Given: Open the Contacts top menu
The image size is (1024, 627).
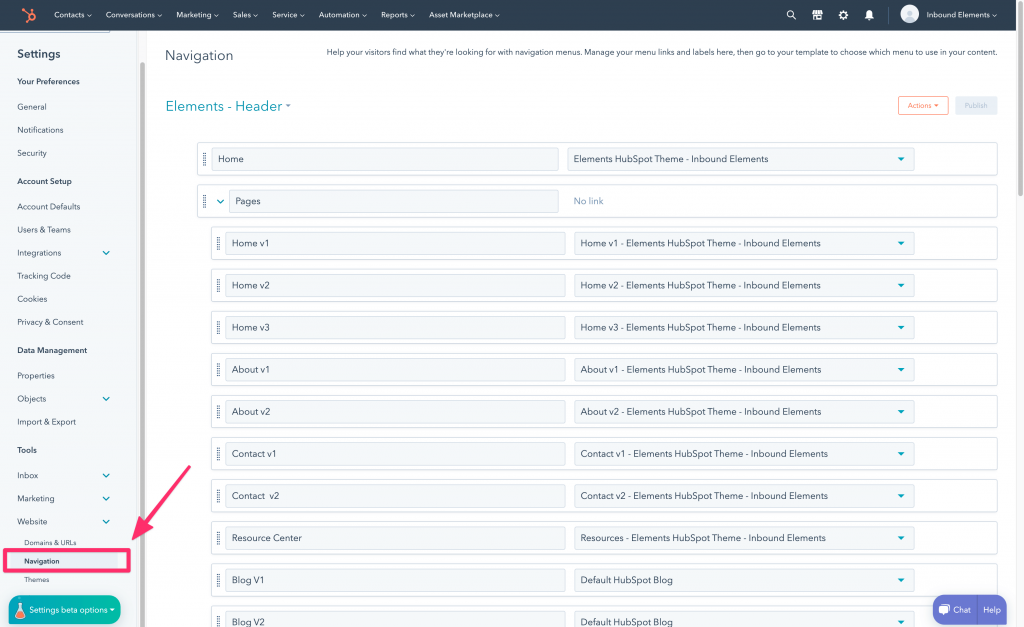Looking at the screenshot, I should point(72,14).
